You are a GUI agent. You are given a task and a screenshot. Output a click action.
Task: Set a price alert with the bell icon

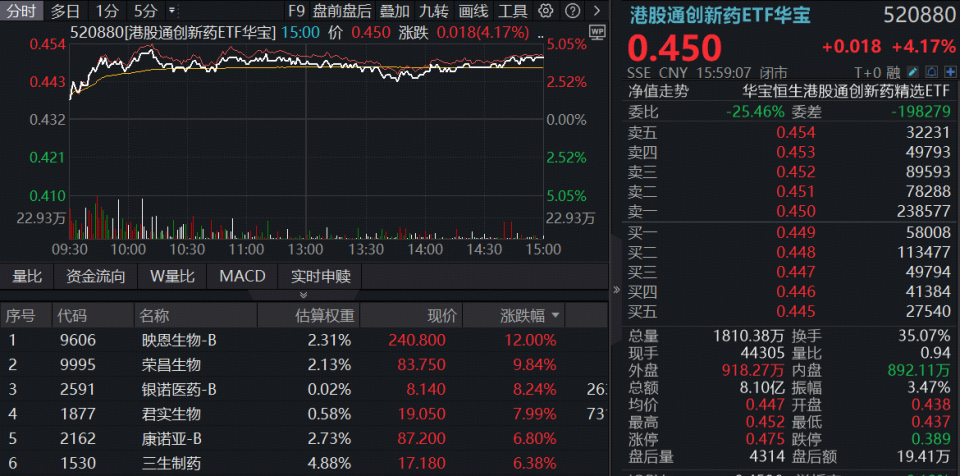[x=931, y=72]
